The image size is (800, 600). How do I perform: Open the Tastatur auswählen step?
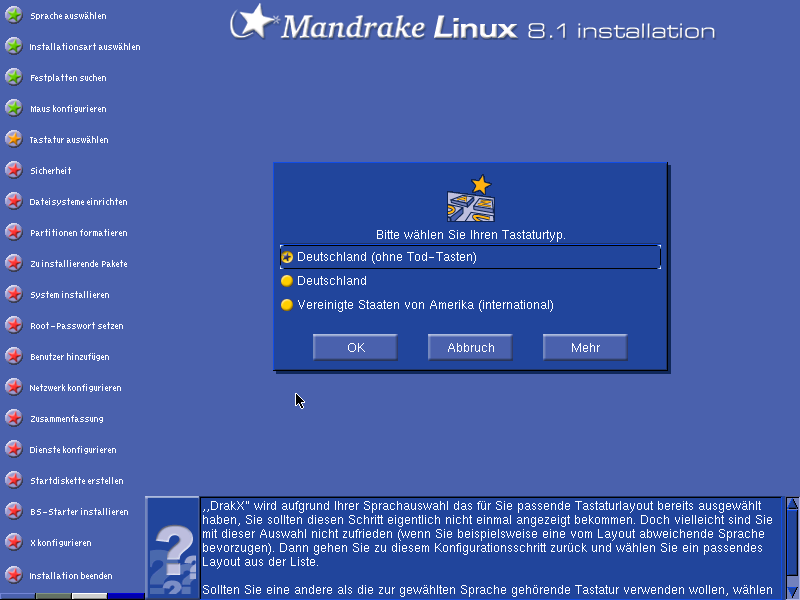[69, 140]
